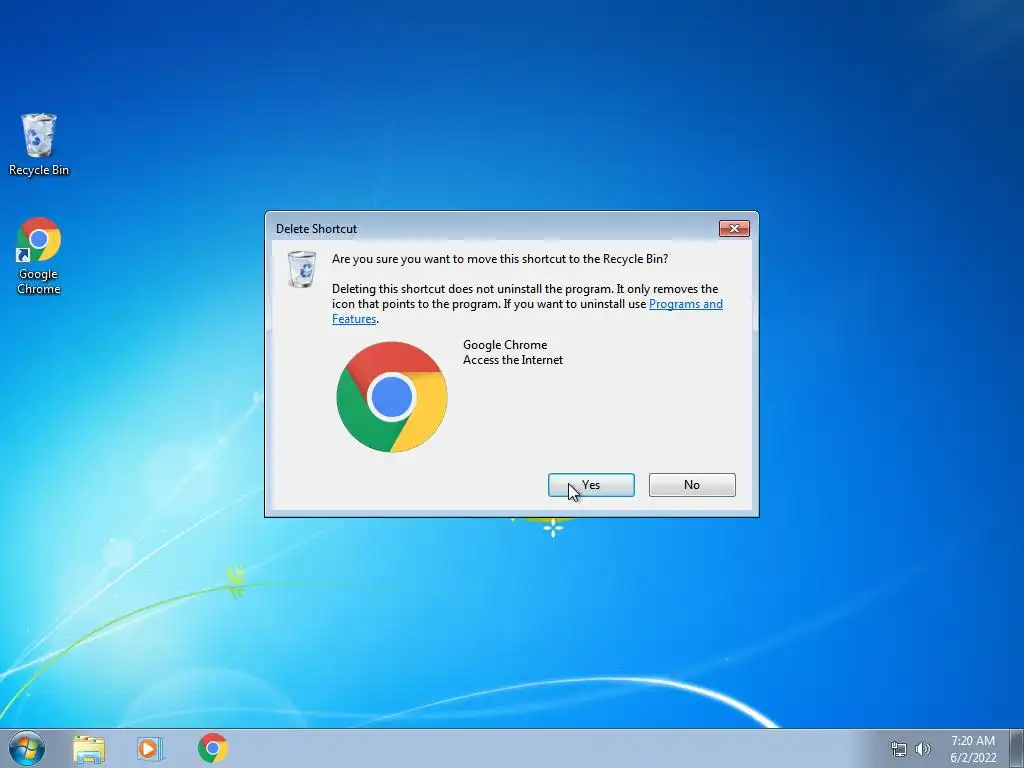Click the recycle bin icon in dialog
The image size is (1024, 768).
(x=302, y=268)
